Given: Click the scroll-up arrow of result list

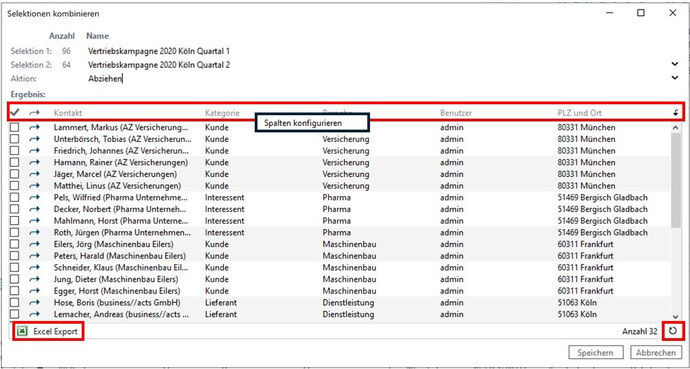Looking at the screenshot, I should coord(676,128).
